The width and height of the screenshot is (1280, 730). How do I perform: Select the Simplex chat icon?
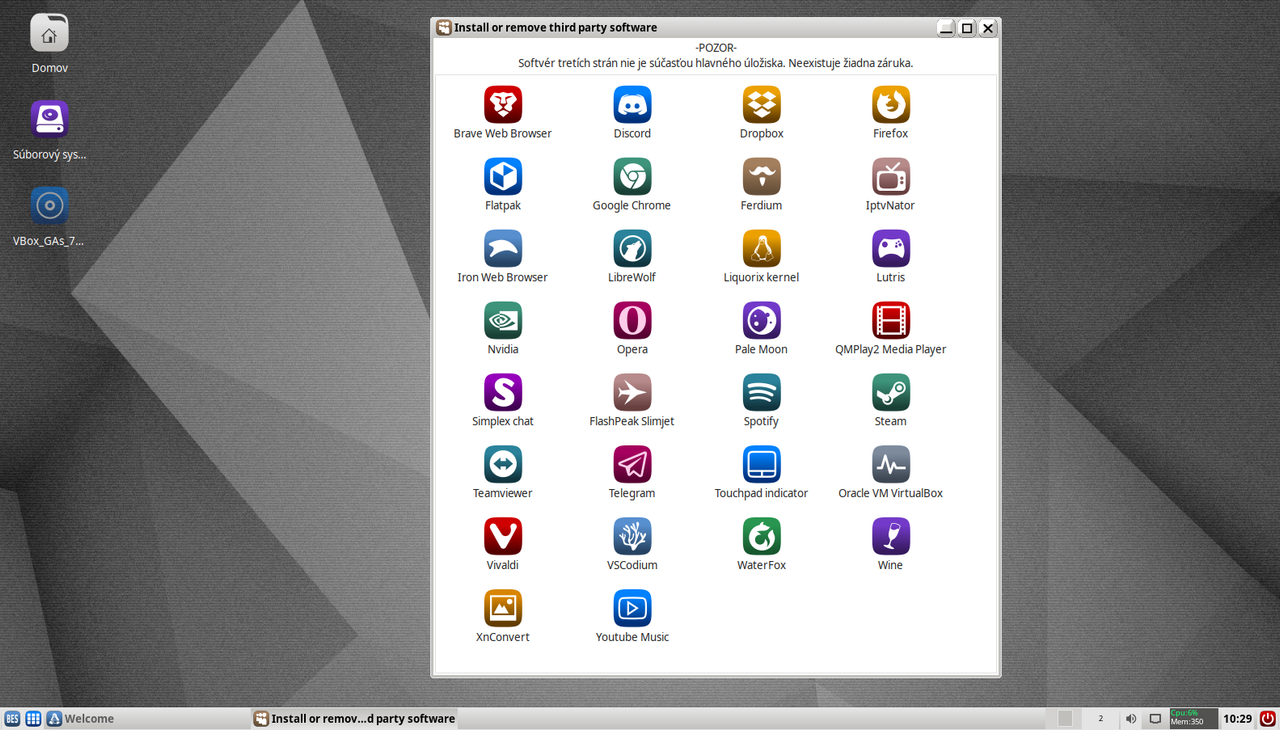coord(503,392)
